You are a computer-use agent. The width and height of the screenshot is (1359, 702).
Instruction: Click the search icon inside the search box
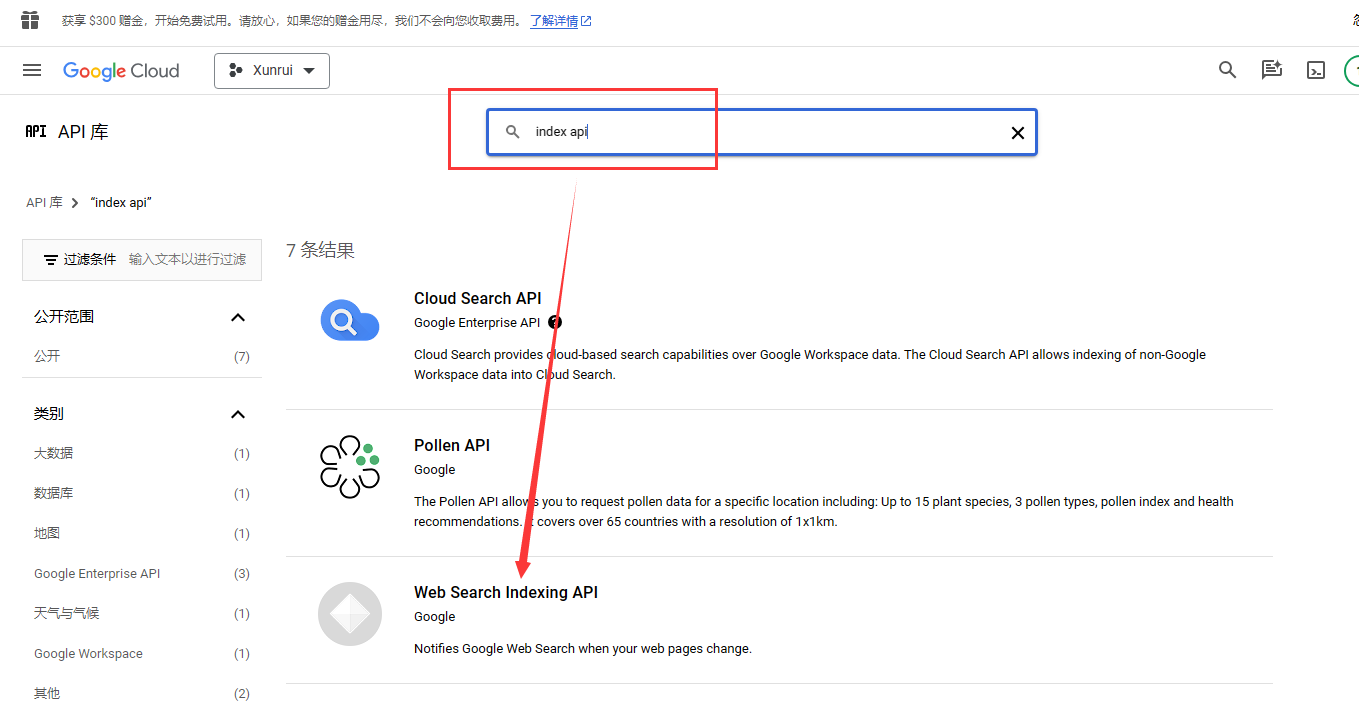pyautogui.click(x=513, y=132)
